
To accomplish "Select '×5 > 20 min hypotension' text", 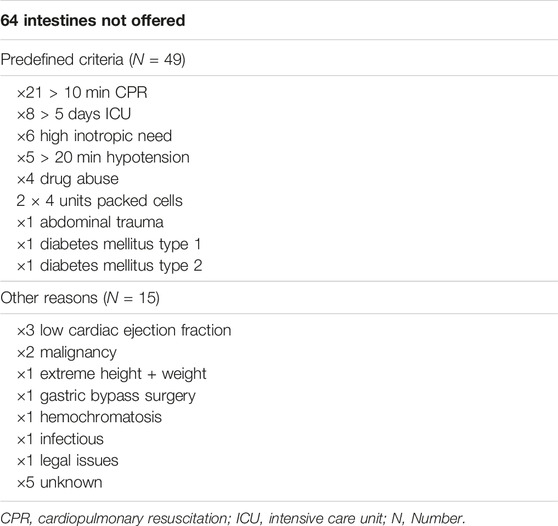I will point(103,158).
